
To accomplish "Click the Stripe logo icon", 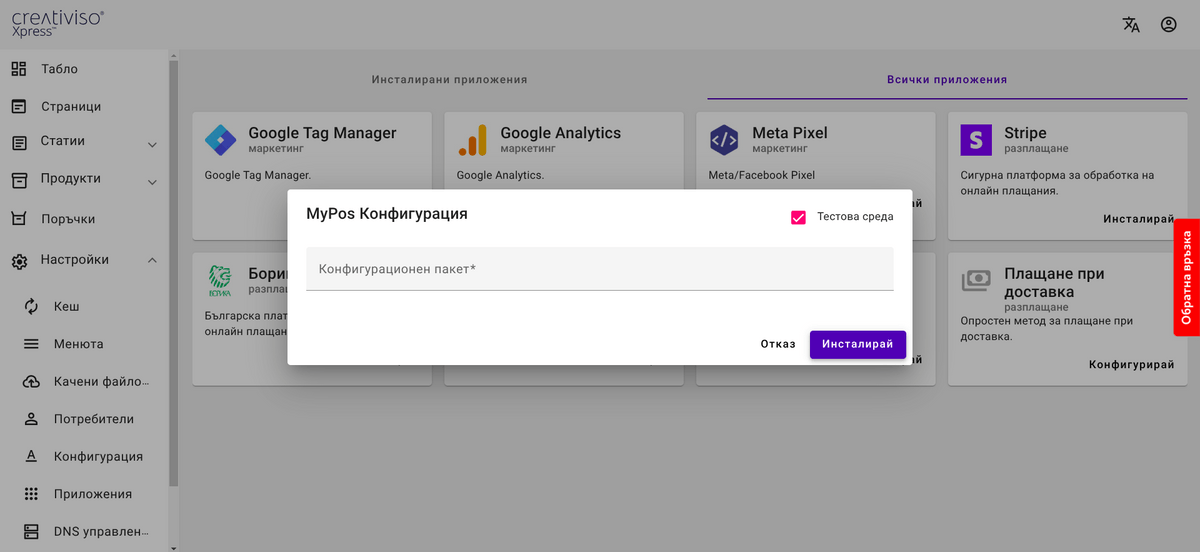I will pos(976,140).
